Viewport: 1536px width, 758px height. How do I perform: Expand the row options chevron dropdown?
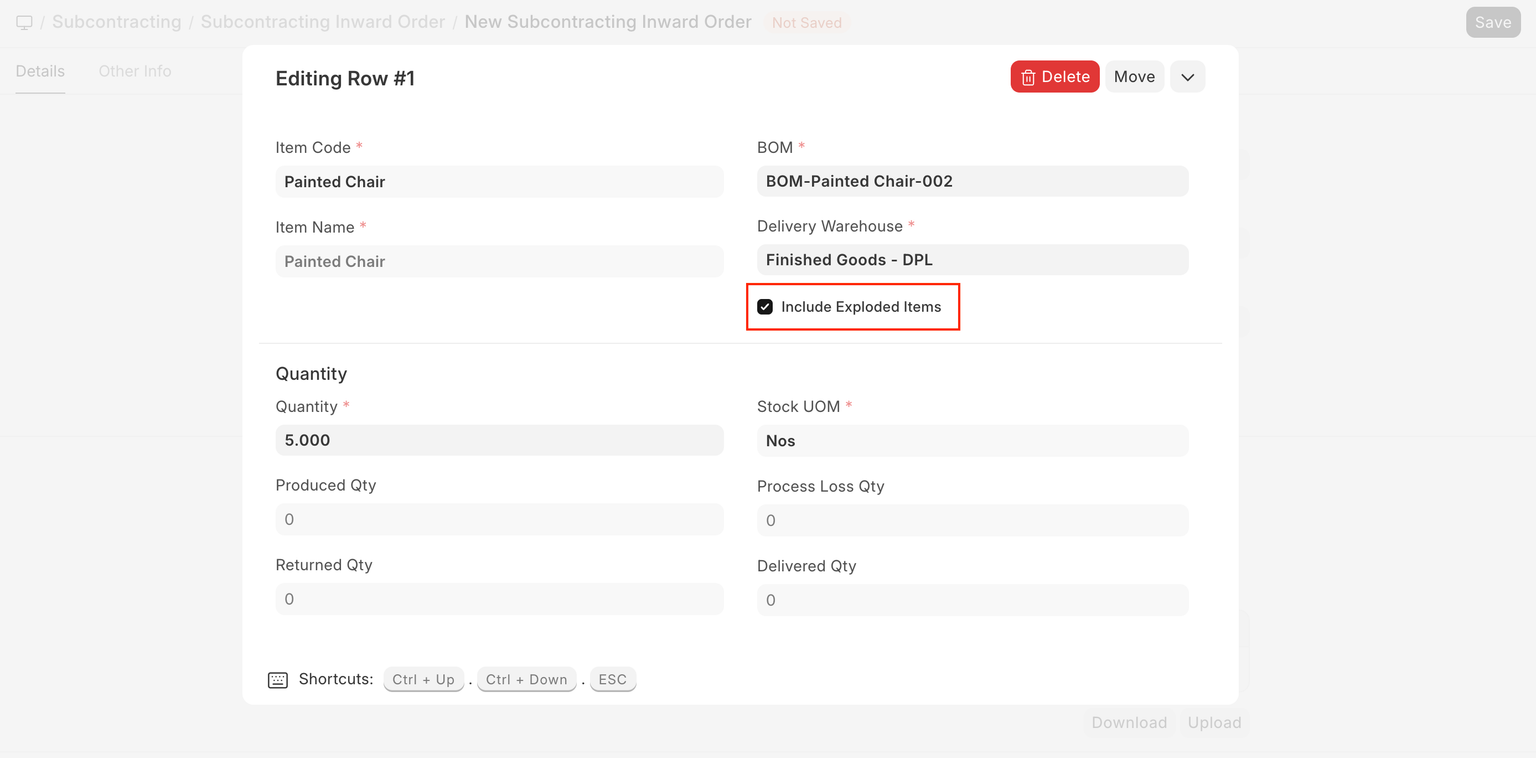pos(1187,77)
